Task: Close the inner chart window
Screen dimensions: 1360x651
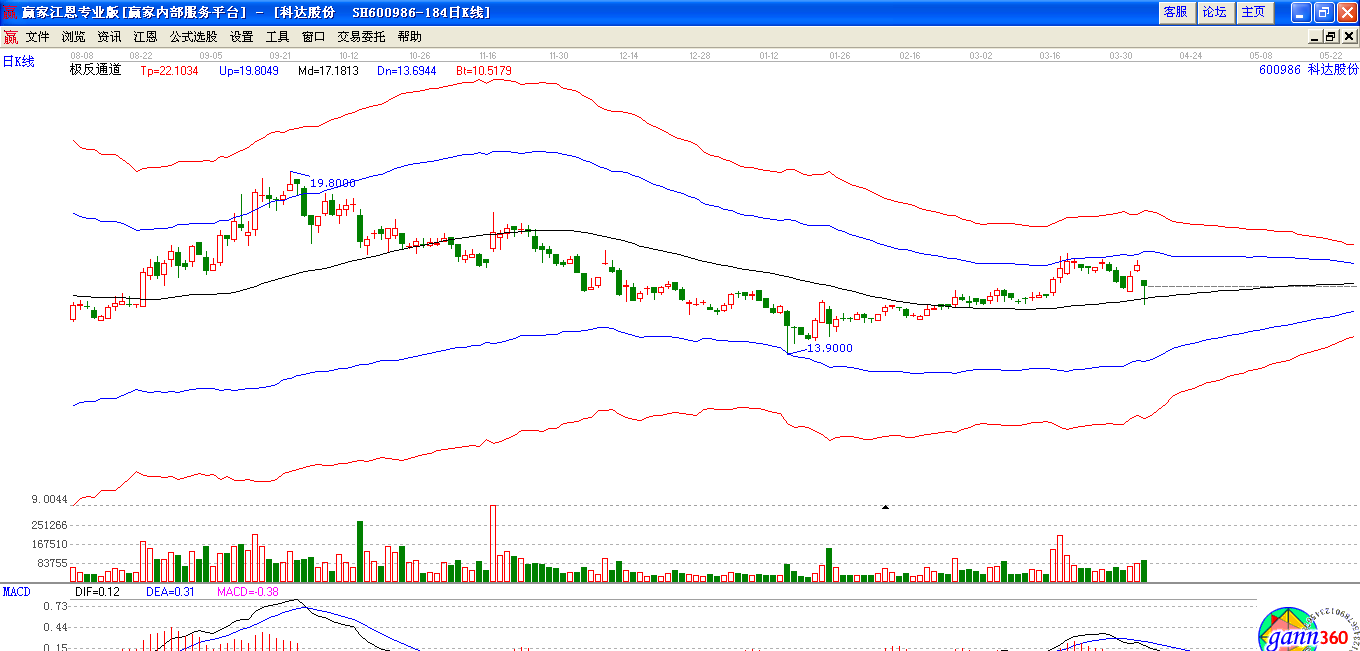Action: (1348, 37)
